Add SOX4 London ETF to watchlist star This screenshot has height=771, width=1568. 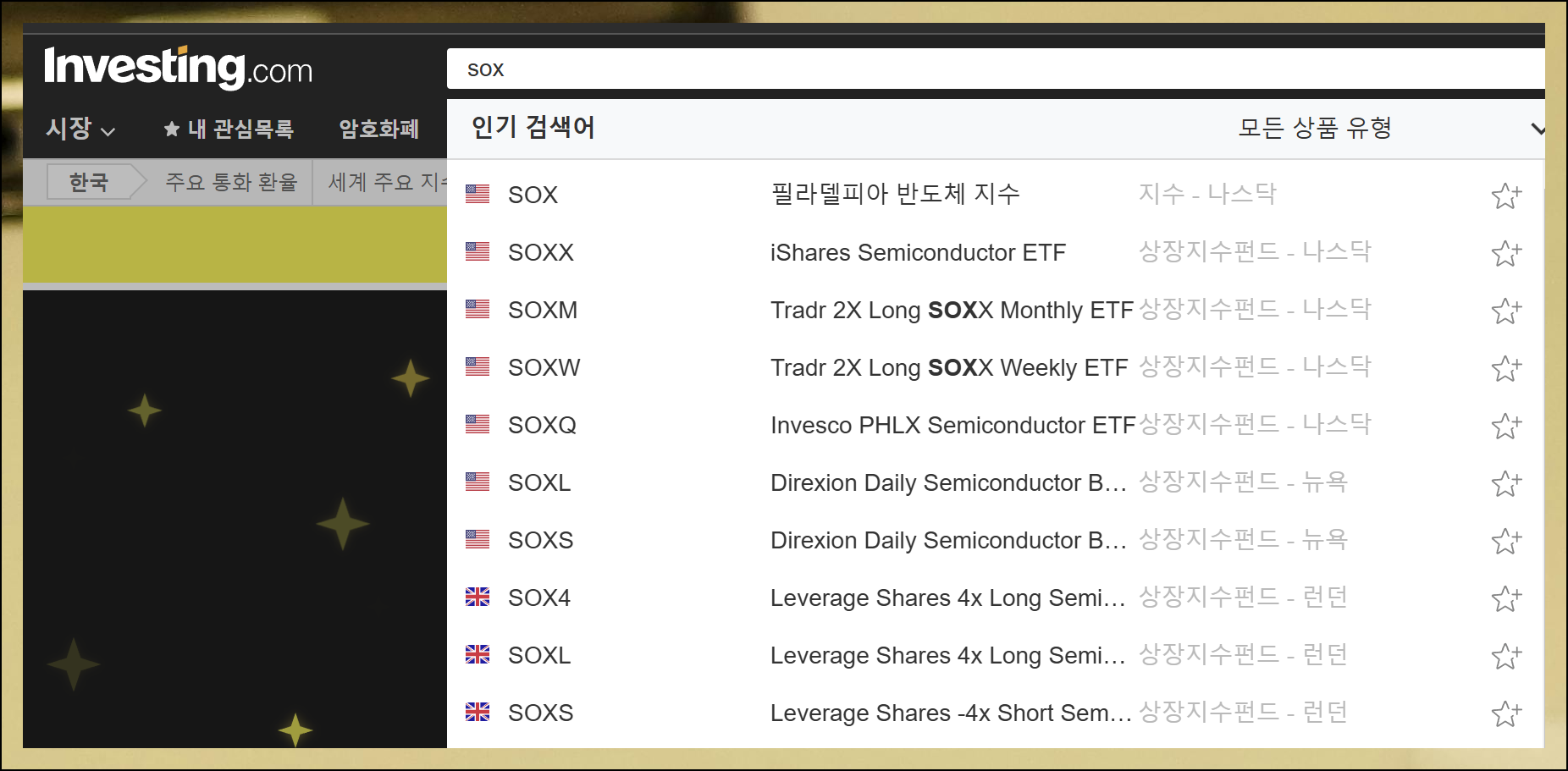[x=1506, y=598]
